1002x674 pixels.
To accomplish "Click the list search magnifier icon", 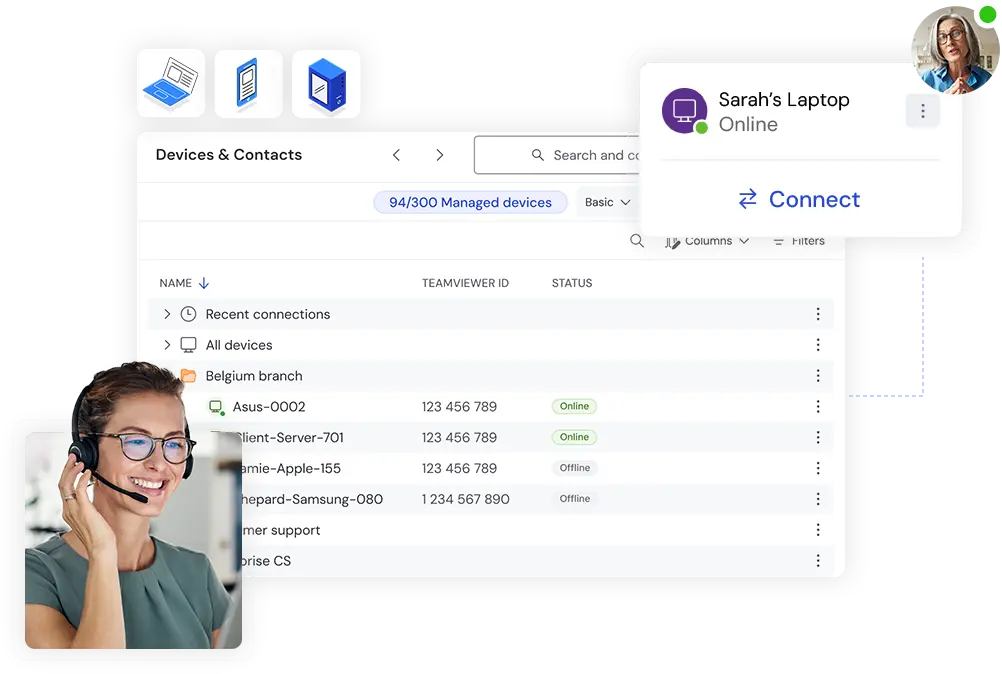I will [x=636, y=241].
